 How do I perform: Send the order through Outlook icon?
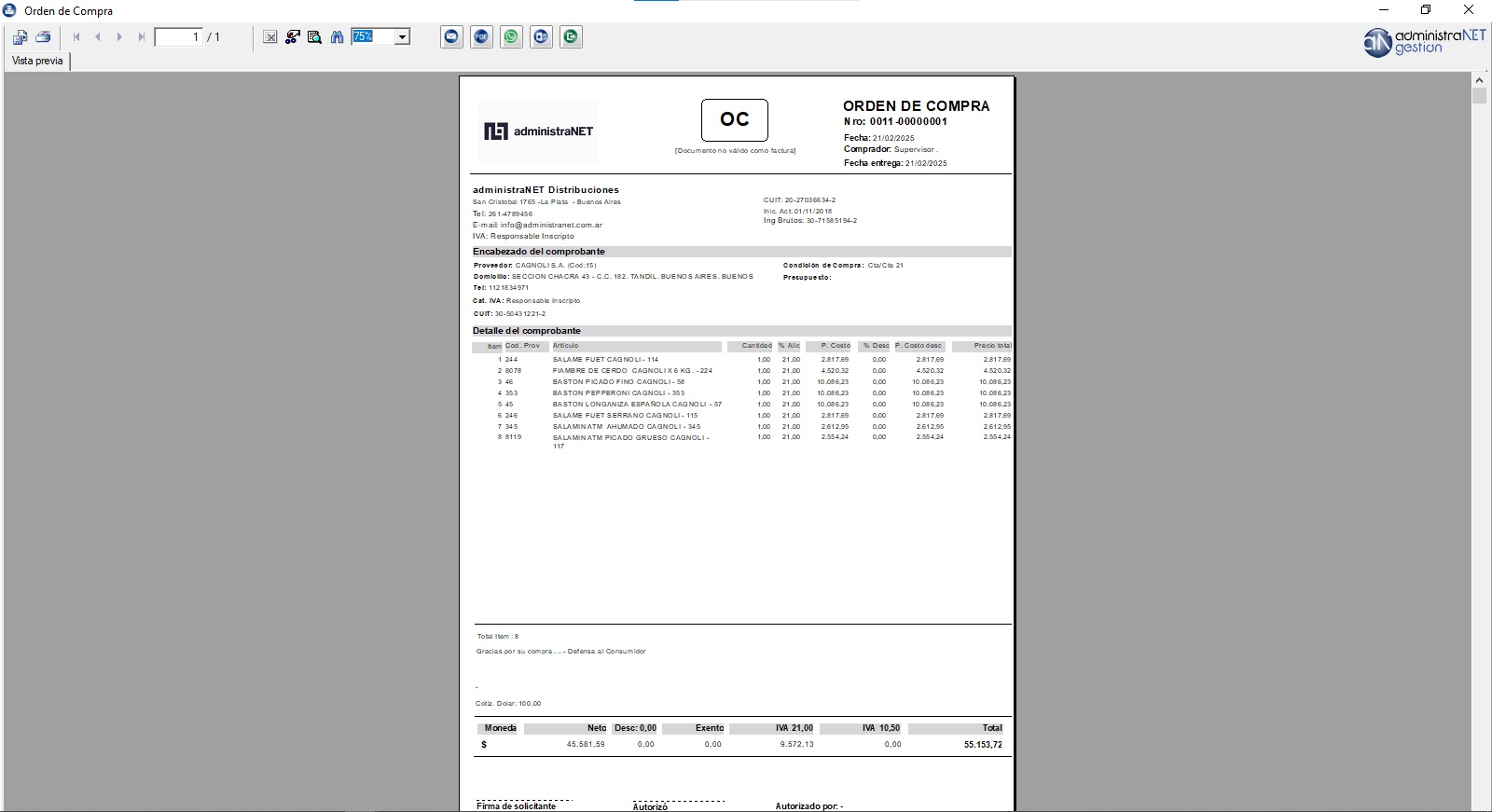point(542,37)
